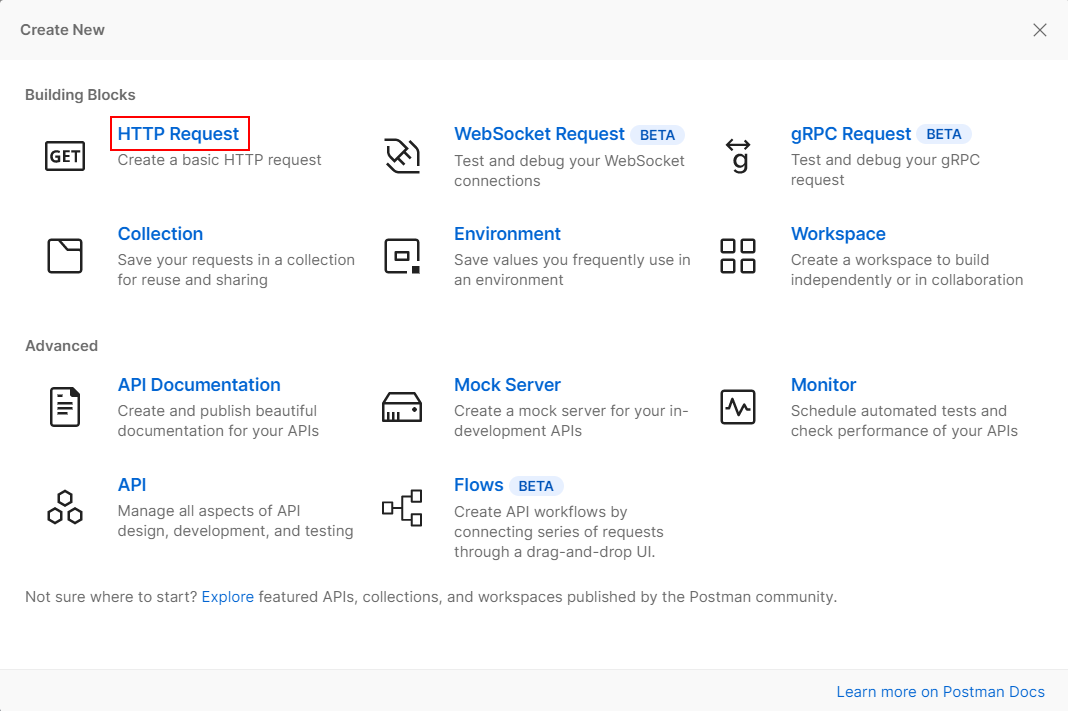Click 'Test and debug your WebSocket connections' text
The width and height of the screenshot is (1068, 711).
click(569, 170)
